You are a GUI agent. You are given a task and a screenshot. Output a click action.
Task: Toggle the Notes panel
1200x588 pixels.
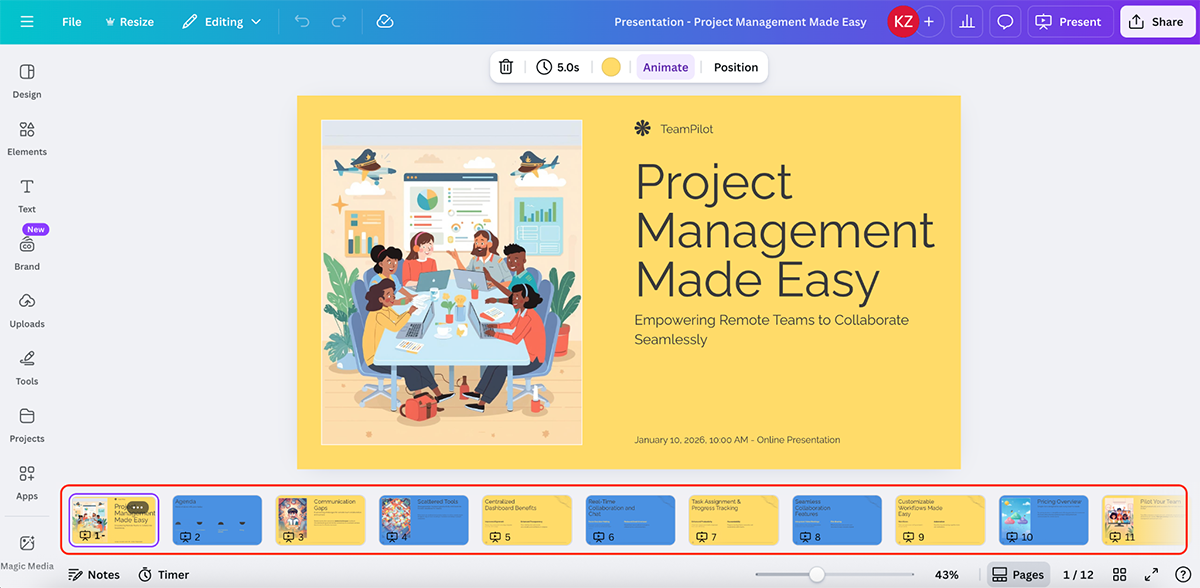point(93,574)
